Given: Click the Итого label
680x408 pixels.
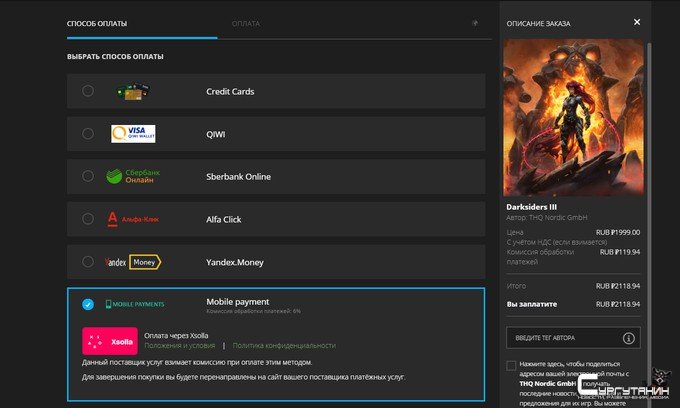Looking at the screenshot, I should pos(516,286).
